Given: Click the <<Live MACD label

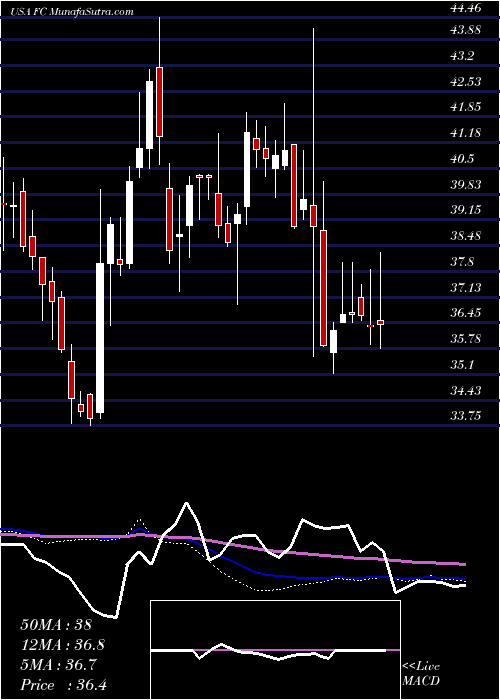Looking at the screenshot, I should click(421, 674).
